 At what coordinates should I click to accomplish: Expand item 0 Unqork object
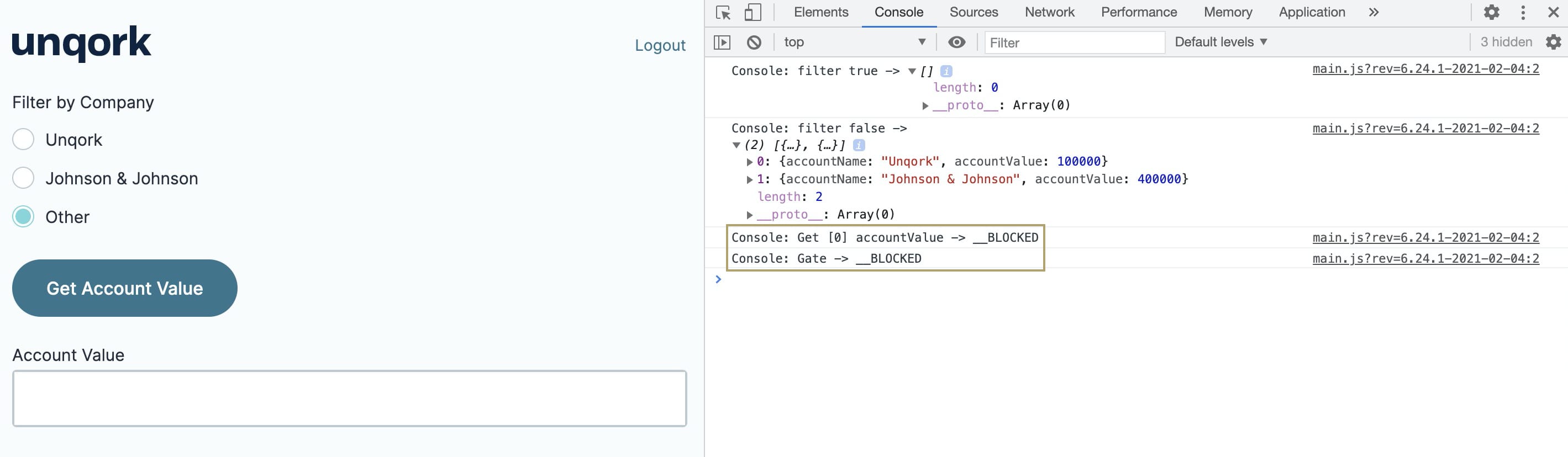coord(750,162)
